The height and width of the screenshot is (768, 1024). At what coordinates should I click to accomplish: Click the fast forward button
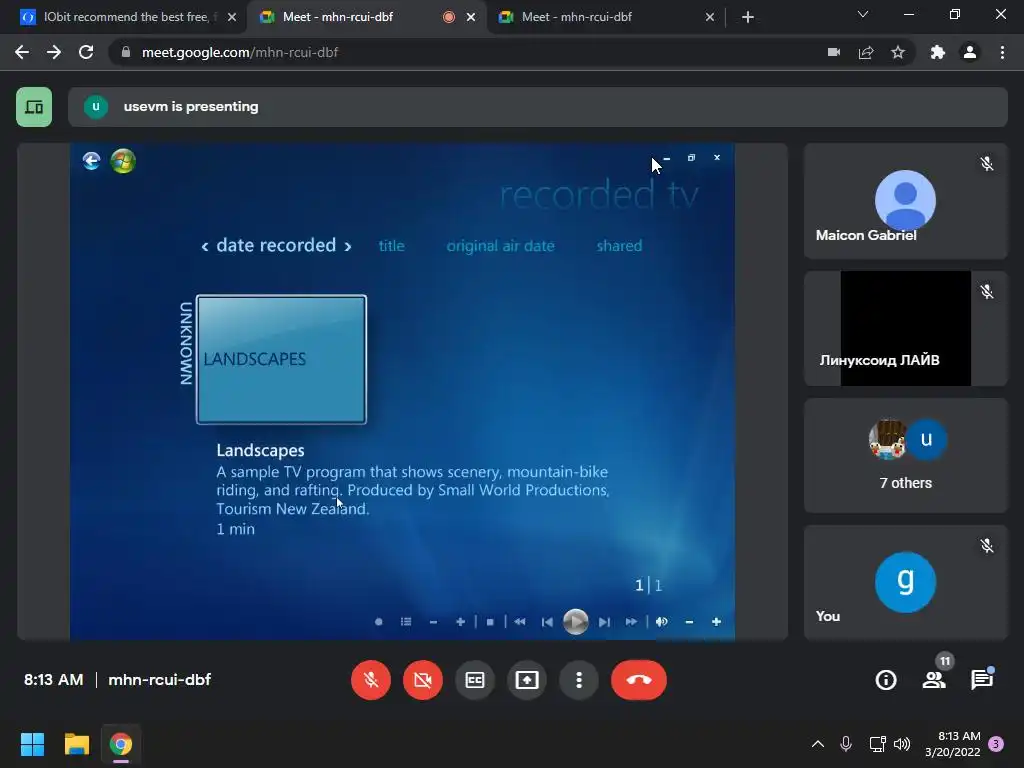(x=631, y=622)
